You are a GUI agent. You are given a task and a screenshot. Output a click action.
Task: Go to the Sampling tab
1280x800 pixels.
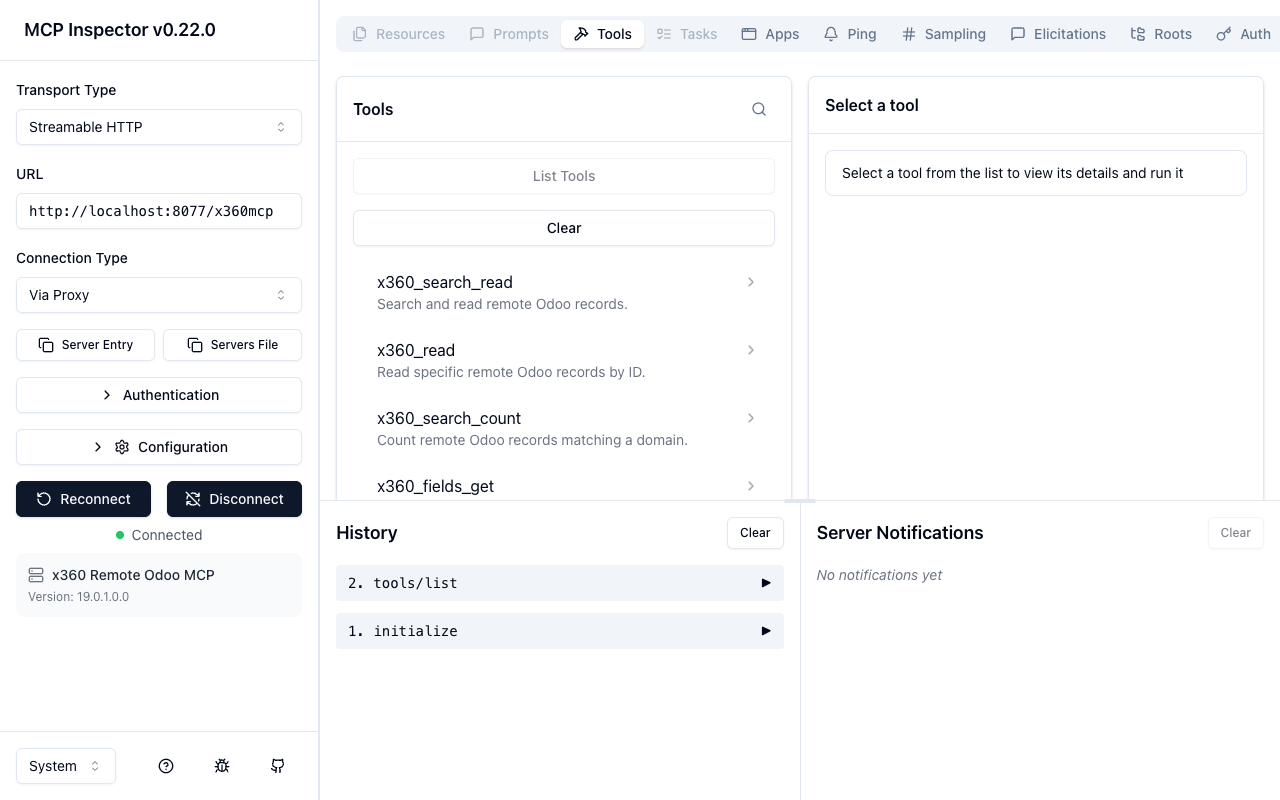click(944, 34)
